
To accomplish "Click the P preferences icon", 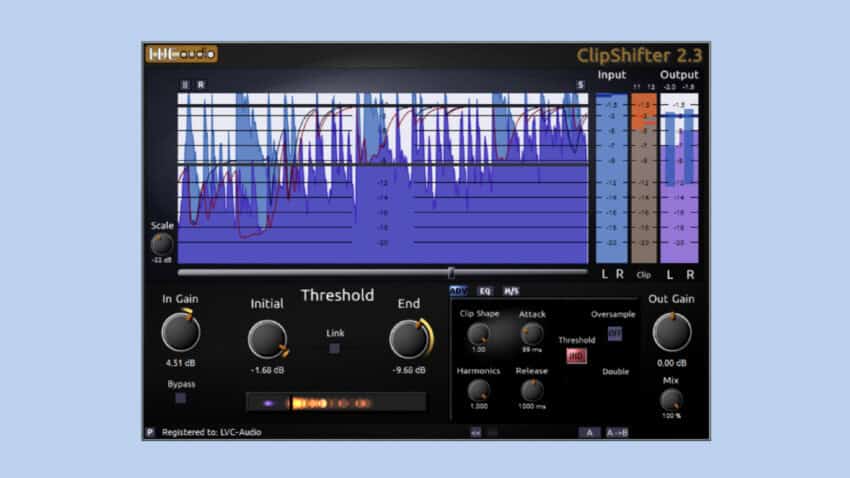I will [150, 432].
